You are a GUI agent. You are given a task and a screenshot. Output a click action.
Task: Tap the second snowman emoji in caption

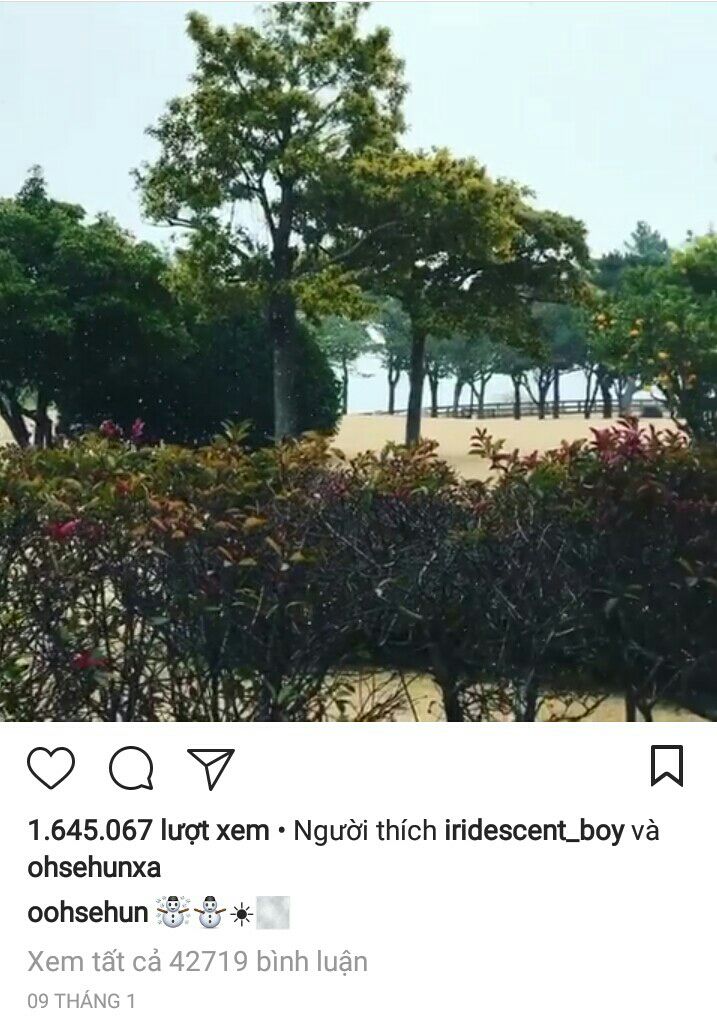point(210,912)
